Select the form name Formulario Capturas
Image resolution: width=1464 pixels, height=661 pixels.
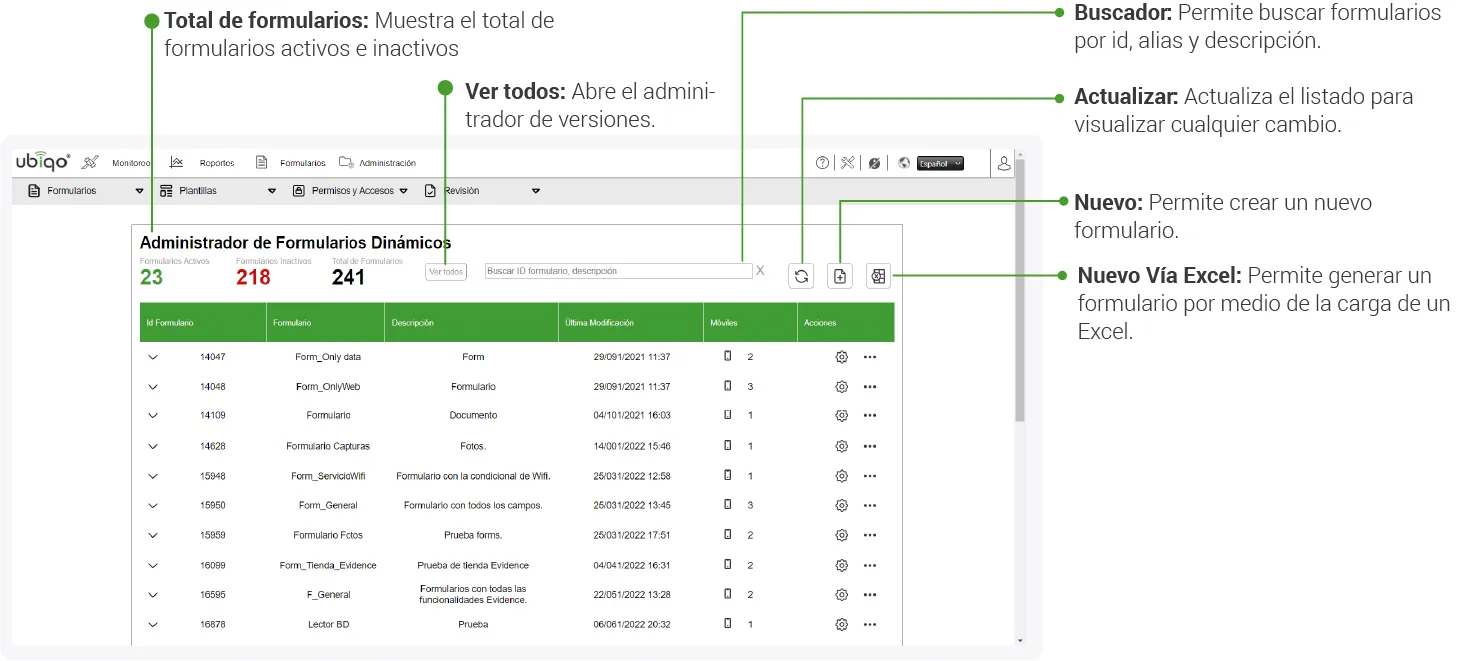click(328, 446)
